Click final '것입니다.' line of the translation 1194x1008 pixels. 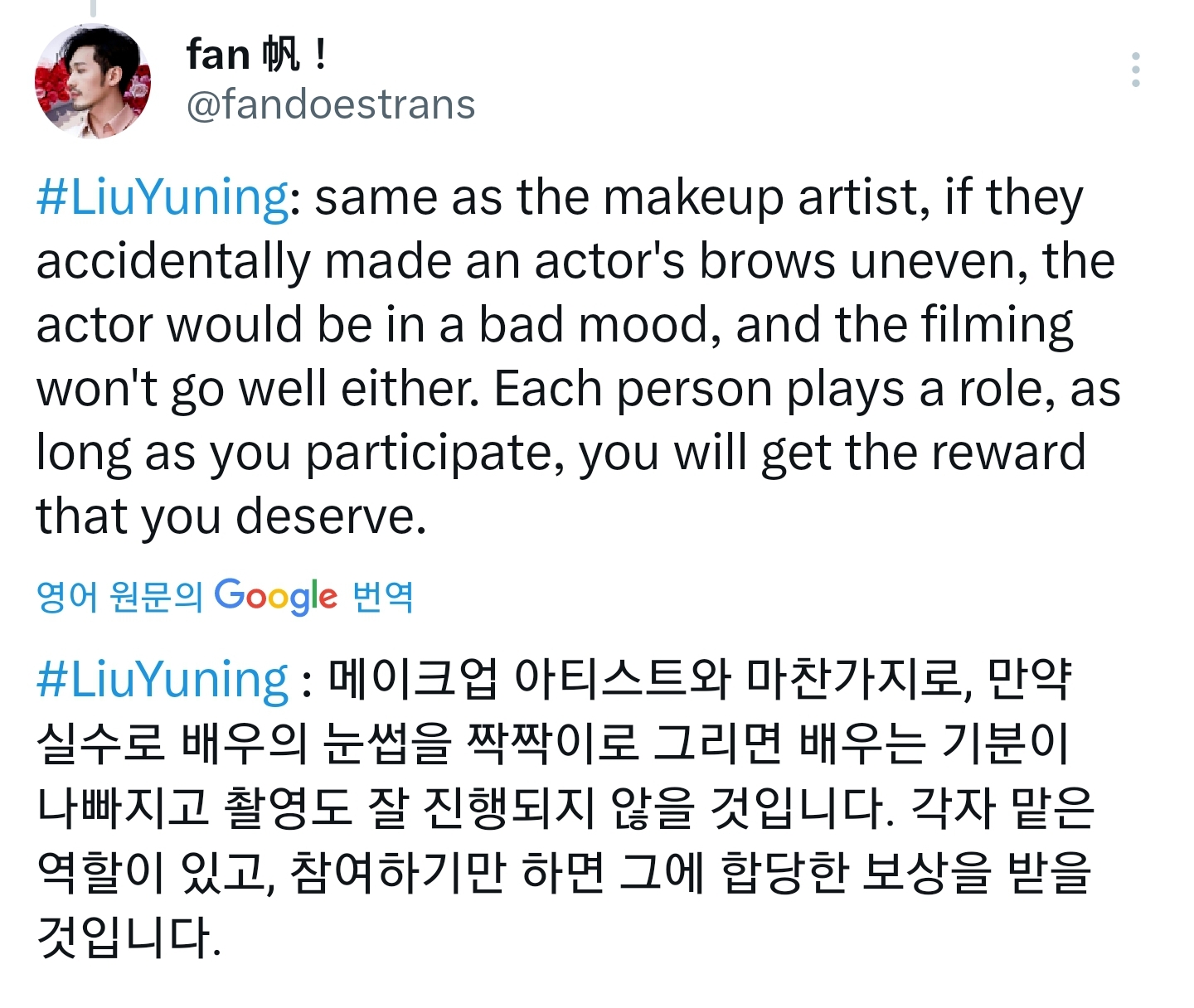tap(129, 937)
